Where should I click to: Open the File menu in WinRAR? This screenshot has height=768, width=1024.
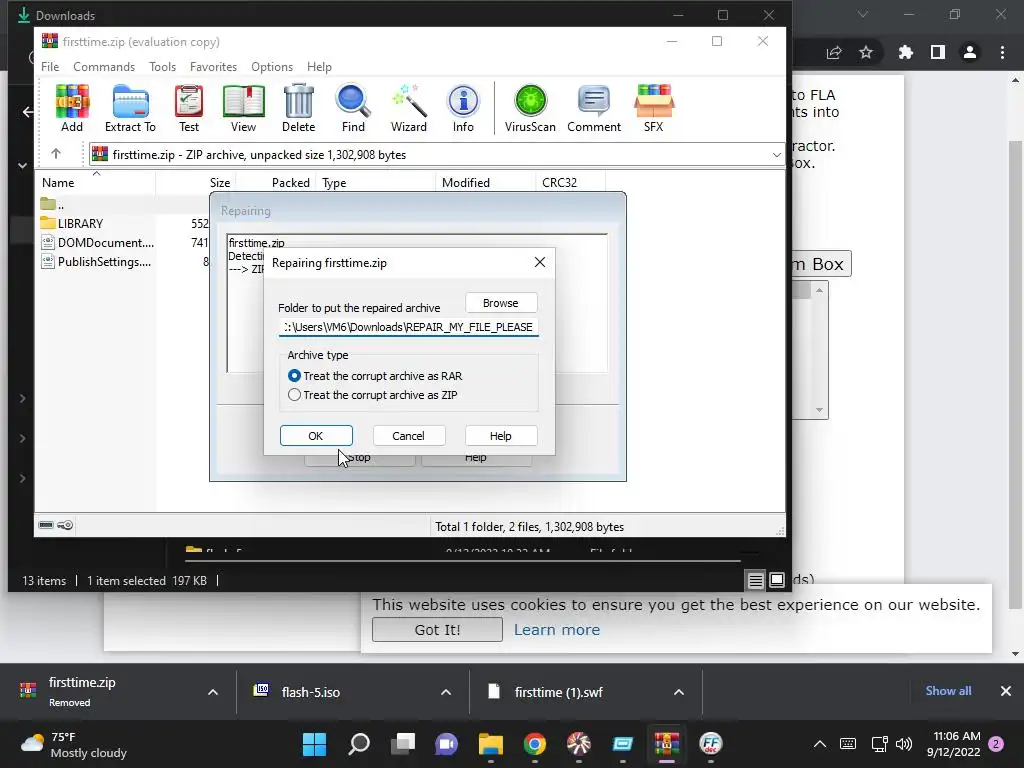pos(50,67)
